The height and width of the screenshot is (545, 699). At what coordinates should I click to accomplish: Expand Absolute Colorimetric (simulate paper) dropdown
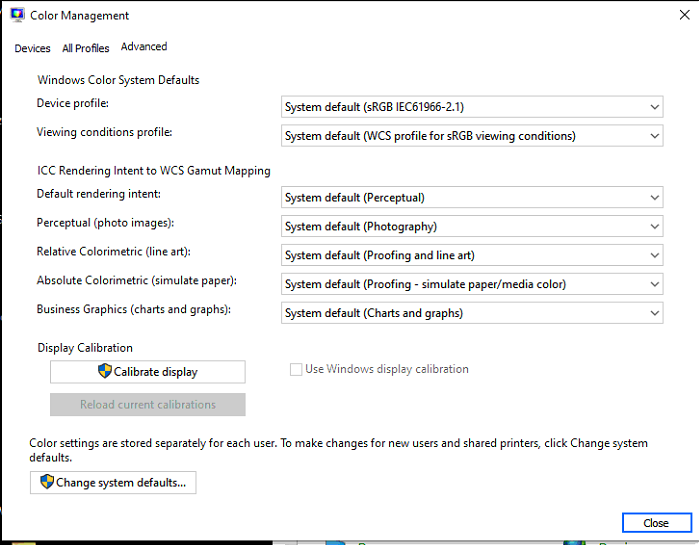pos(471,284)
